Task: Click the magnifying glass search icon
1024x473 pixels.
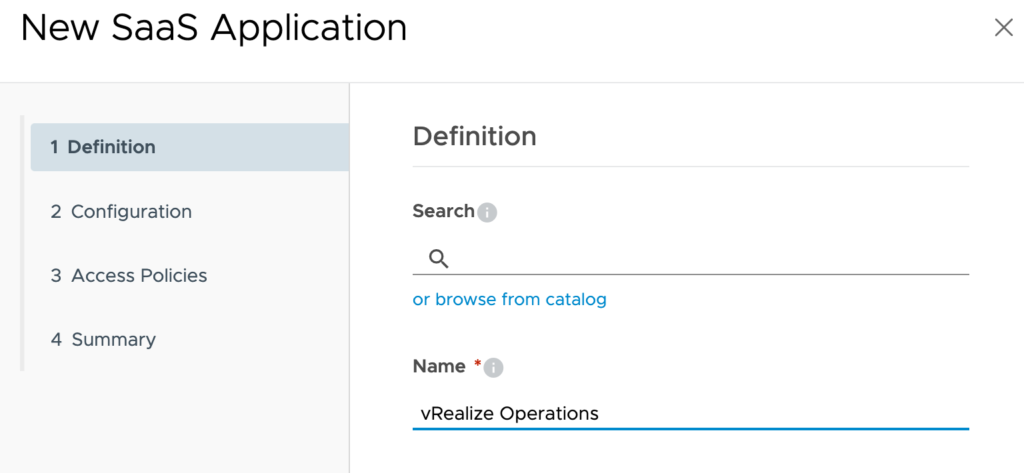Action: click(x=438, y=259)
